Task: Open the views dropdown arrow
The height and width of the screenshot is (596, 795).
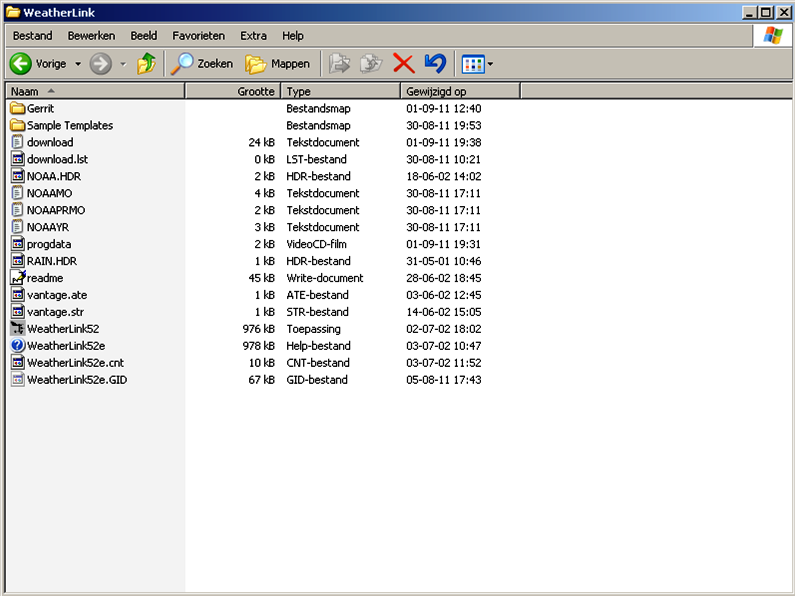Action: tap(490, 64)
